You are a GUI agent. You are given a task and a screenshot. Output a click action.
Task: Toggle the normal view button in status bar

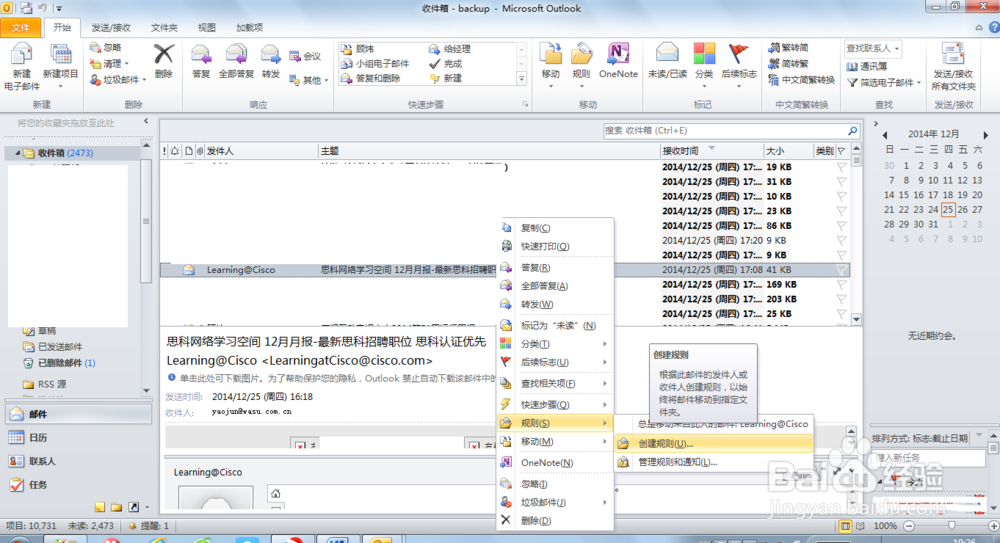tap(845, 526)
